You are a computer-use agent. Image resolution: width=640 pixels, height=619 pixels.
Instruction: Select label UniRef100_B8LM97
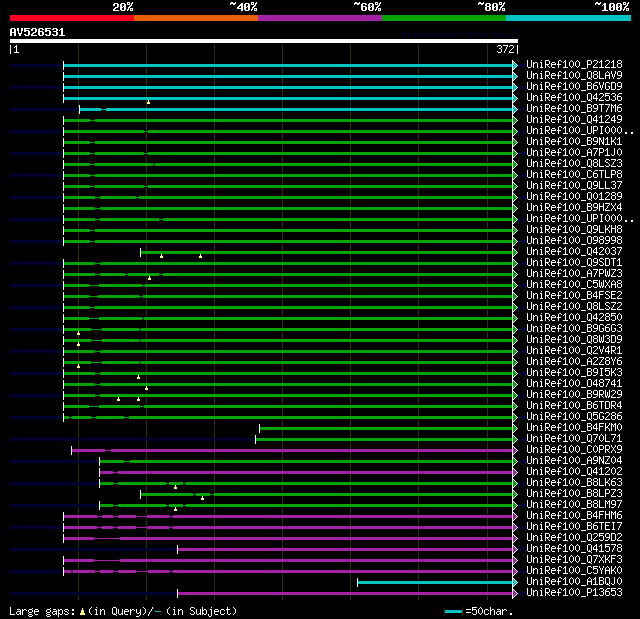click(x=574, y=505)
